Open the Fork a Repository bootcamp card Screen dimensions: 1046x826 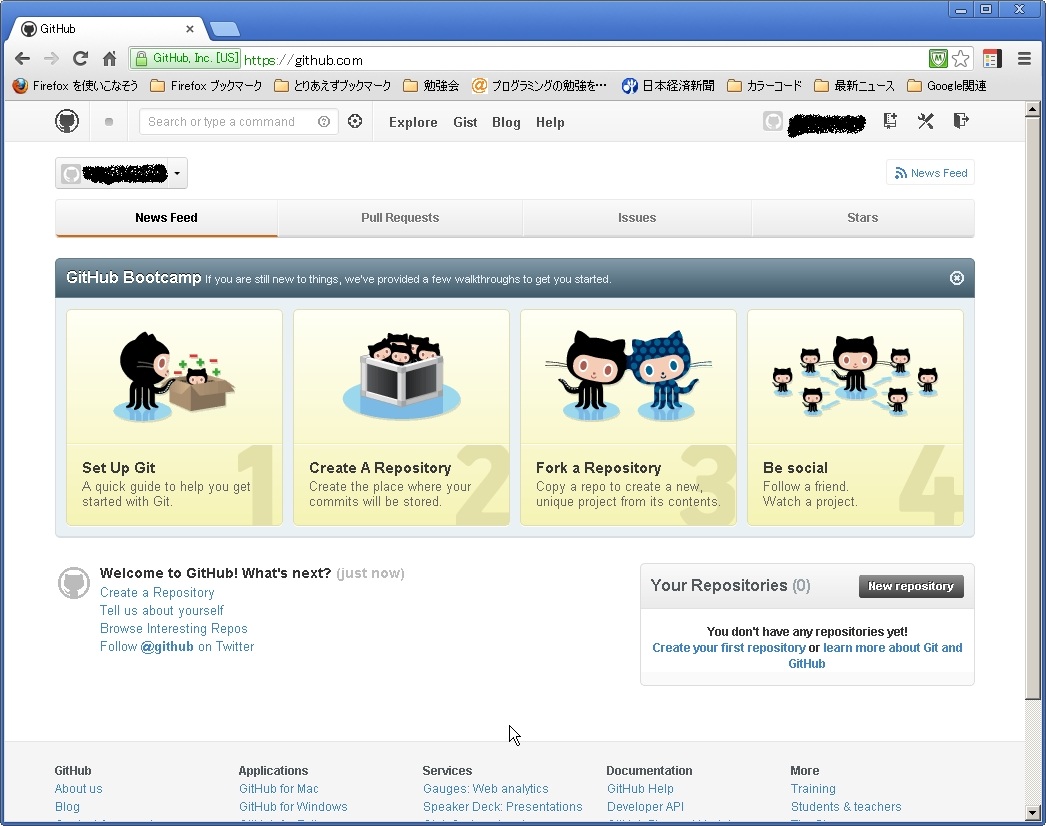[x=628, y=417]
